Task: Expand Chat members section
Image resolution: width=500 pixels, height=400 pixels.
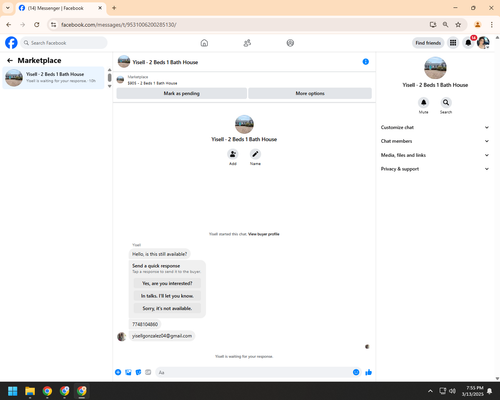Action: coord(435,141)
